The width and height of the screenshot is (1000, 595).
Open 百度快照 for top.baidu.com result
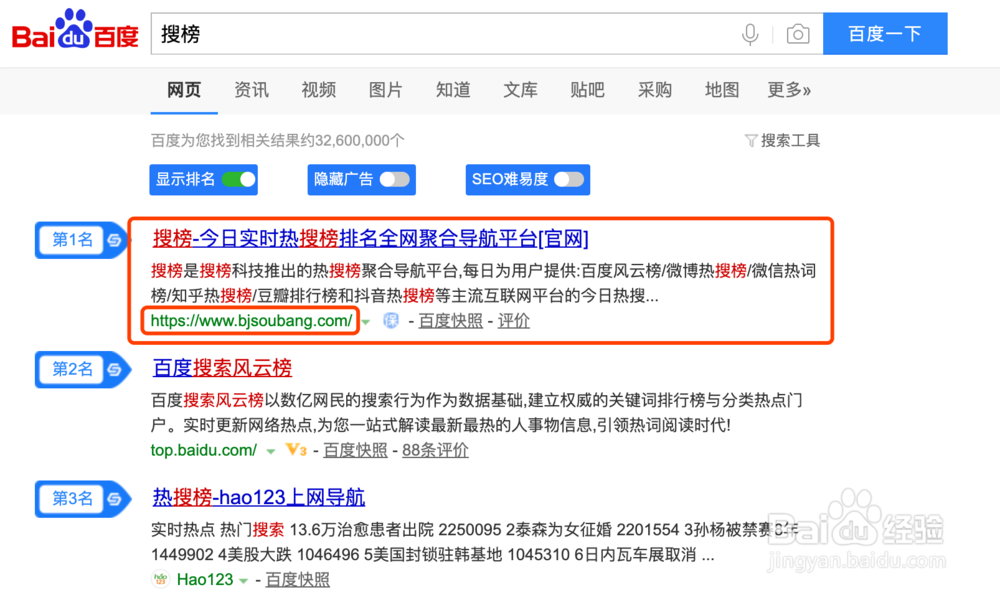click(355, 450)
